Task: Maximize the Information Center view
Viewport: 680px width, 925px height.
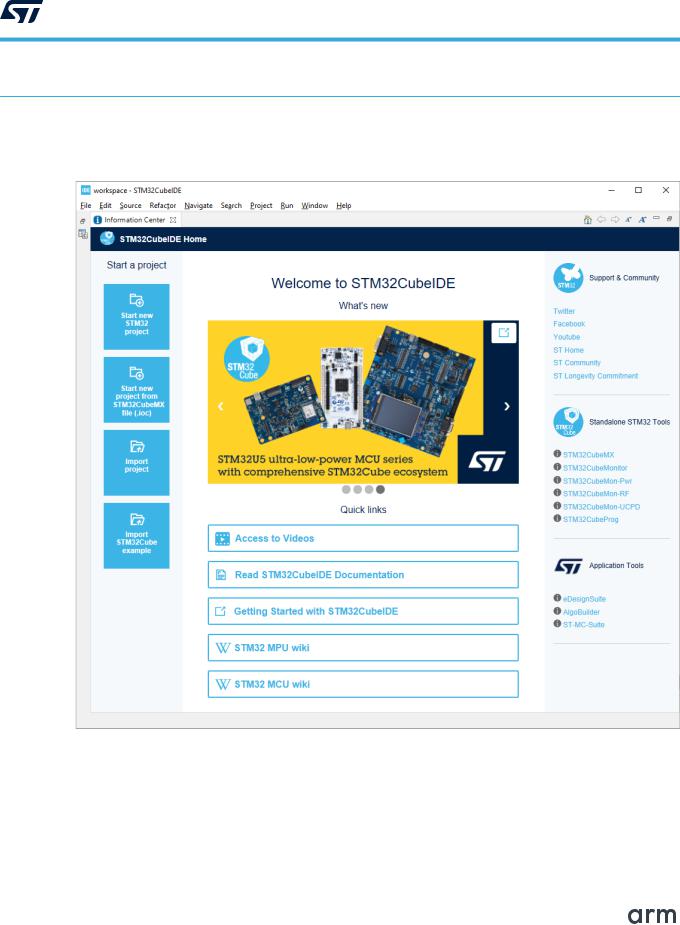Action: (x=669, y=219)
